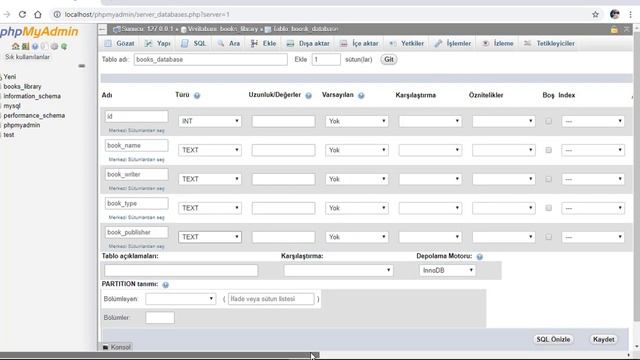The image size is (640, 360).
Task: Click Yeni to create new database
Action: (x=10, y=77)
